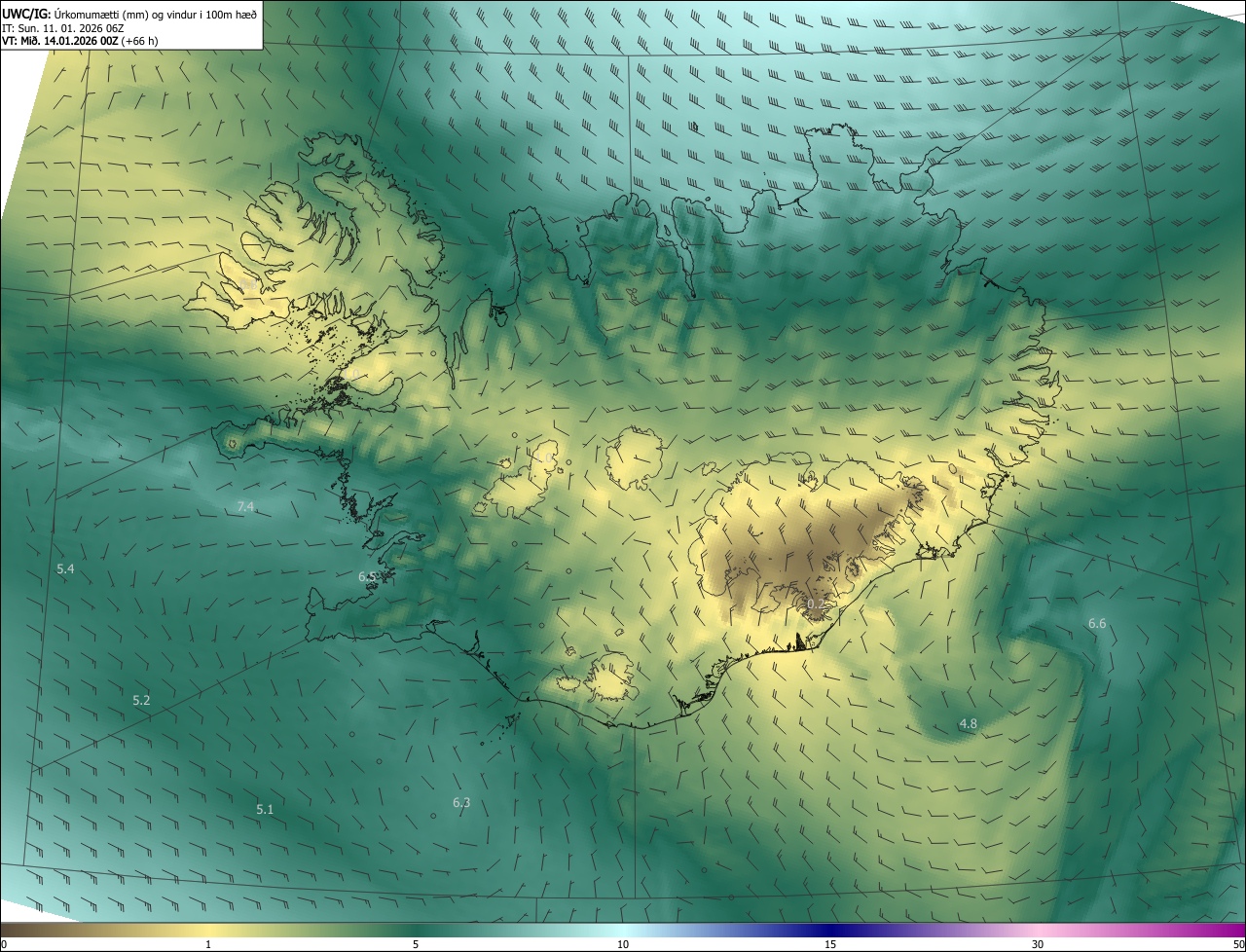
Task: Click the 5.2 value label on the map
Action: [x=141, y=700]
